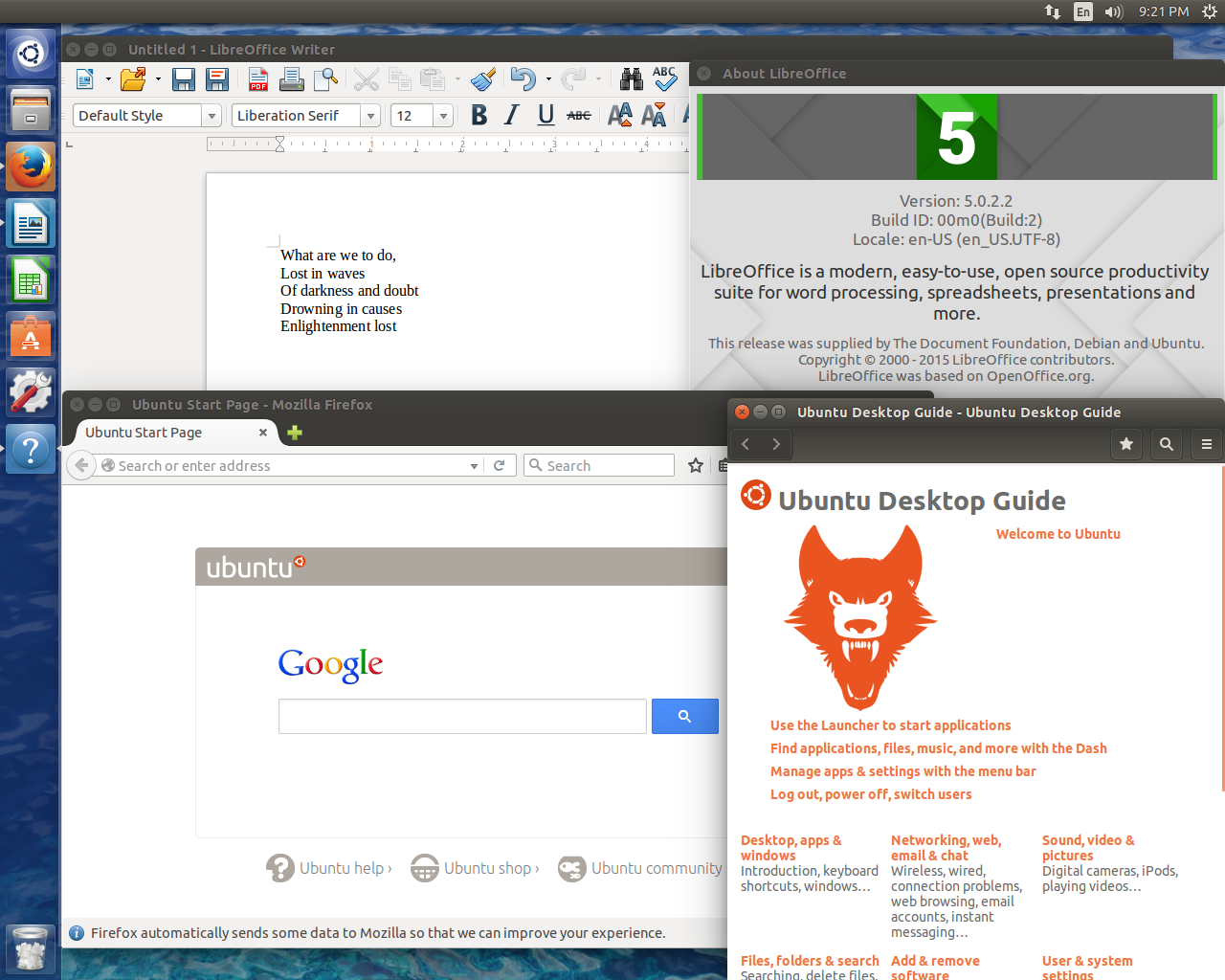Undo the last action in Writer
Viewport: 1225px width, 980px height.
[523, 79]
